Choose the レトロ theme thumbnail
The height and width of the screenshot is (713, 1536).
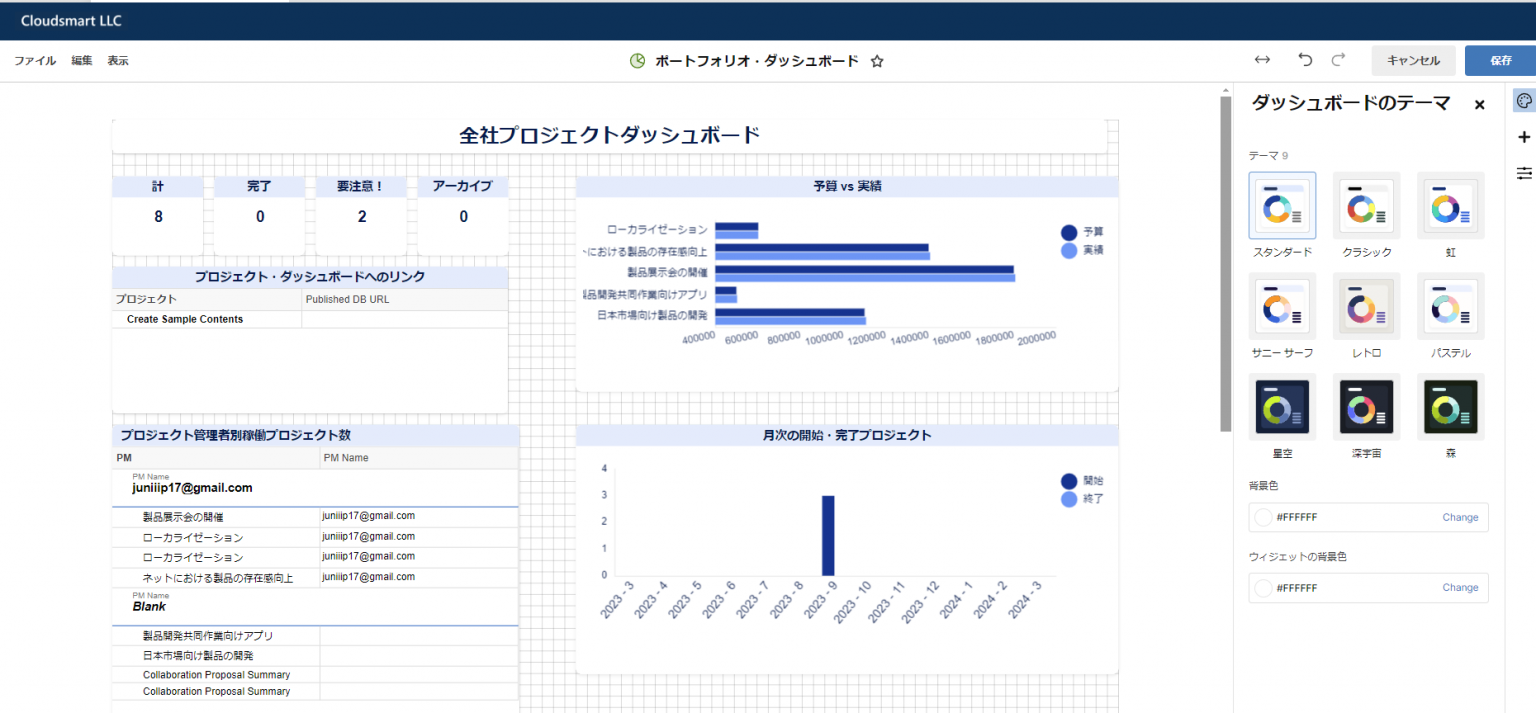pyautogui.click(x=1366, y=306)
